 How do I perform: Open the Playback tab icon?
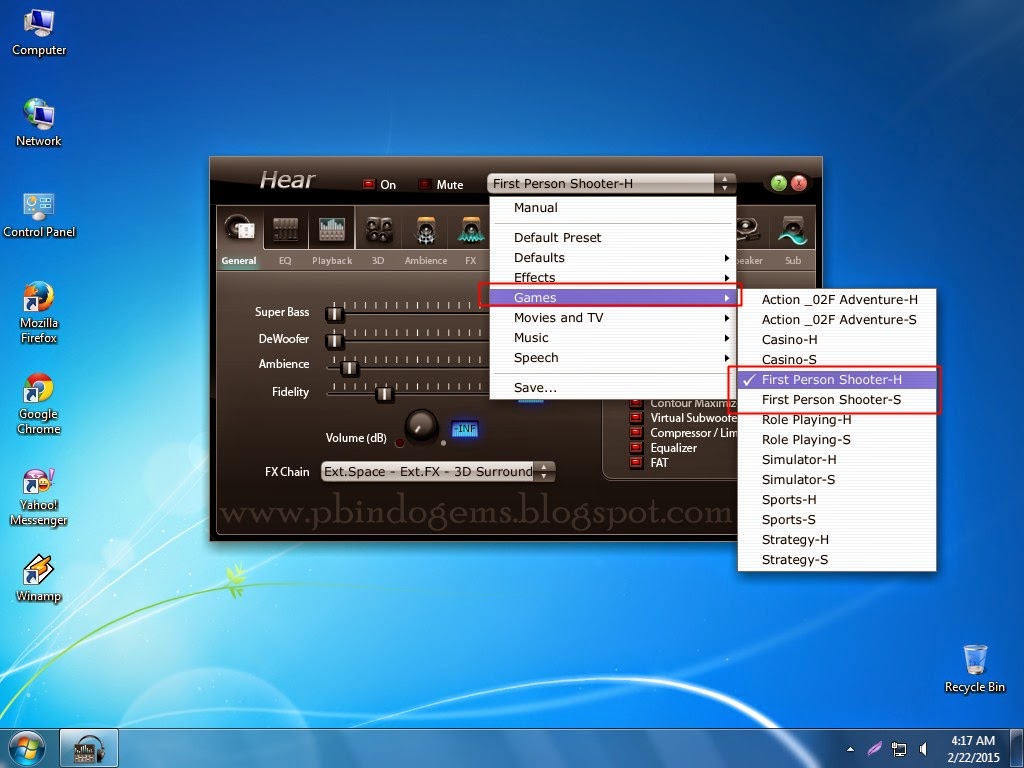pos(332,229)
